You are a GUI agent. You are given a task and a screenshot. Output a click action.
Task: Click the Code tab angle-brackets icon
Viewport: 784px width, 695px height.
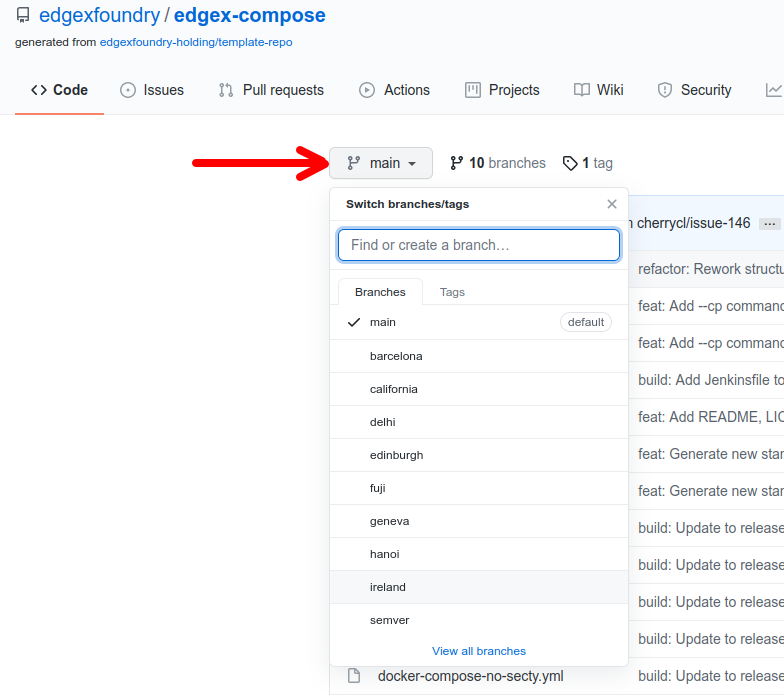(39, 90)
